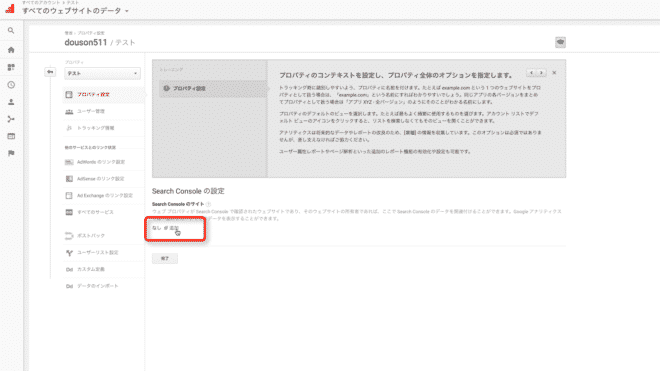Click the 完了 button
The width and height of the screenshot is (660, 371).
tap(165, 259)
